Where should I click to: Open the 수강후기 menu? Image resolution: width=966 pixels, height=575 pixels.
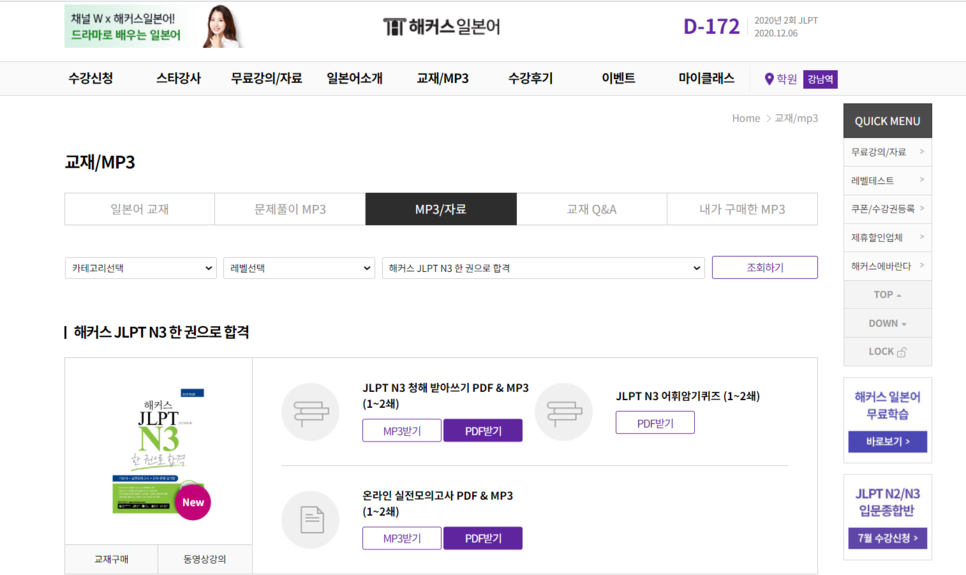[530, 78]
